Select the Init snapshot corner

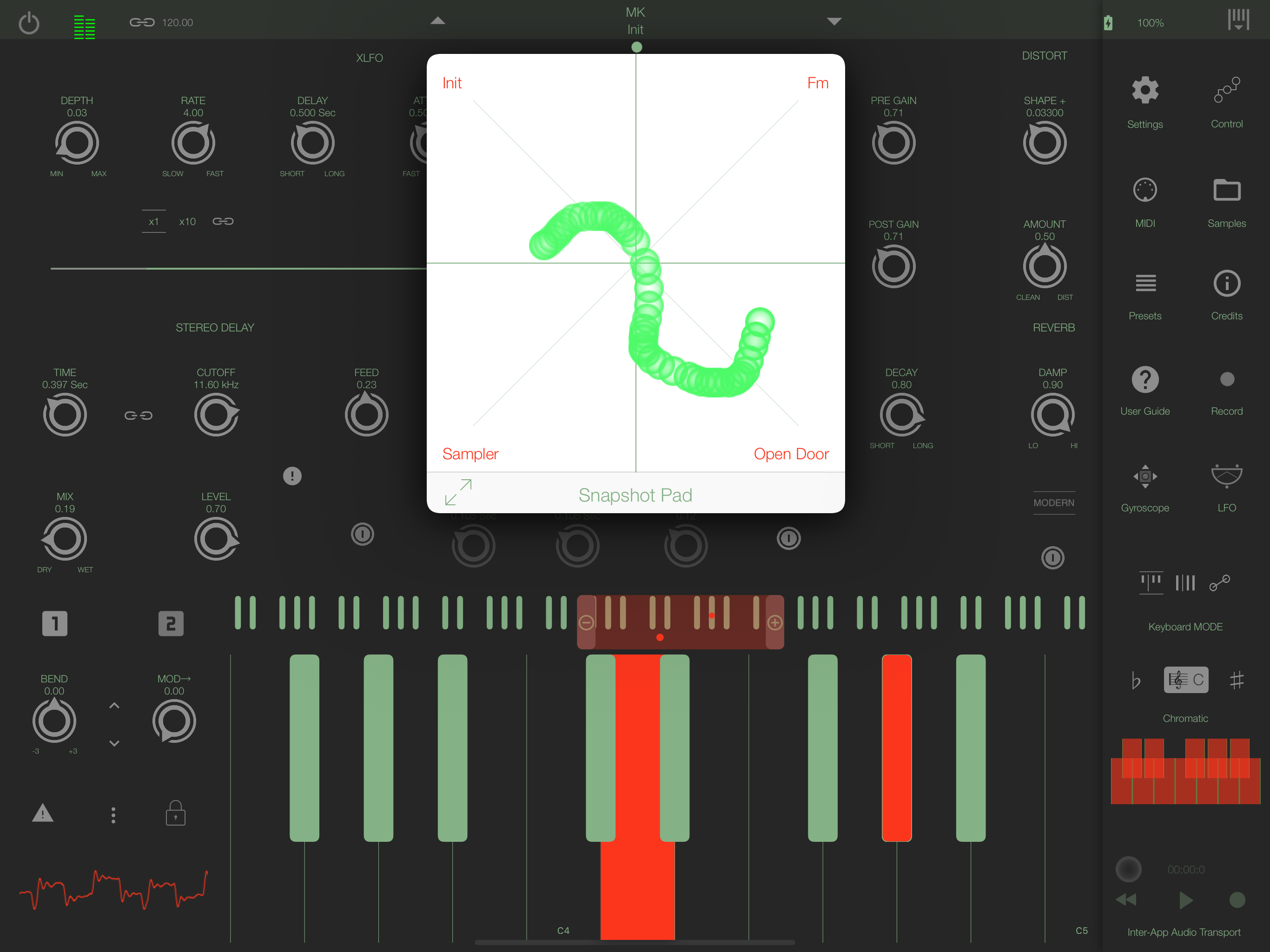pos(452,83)
